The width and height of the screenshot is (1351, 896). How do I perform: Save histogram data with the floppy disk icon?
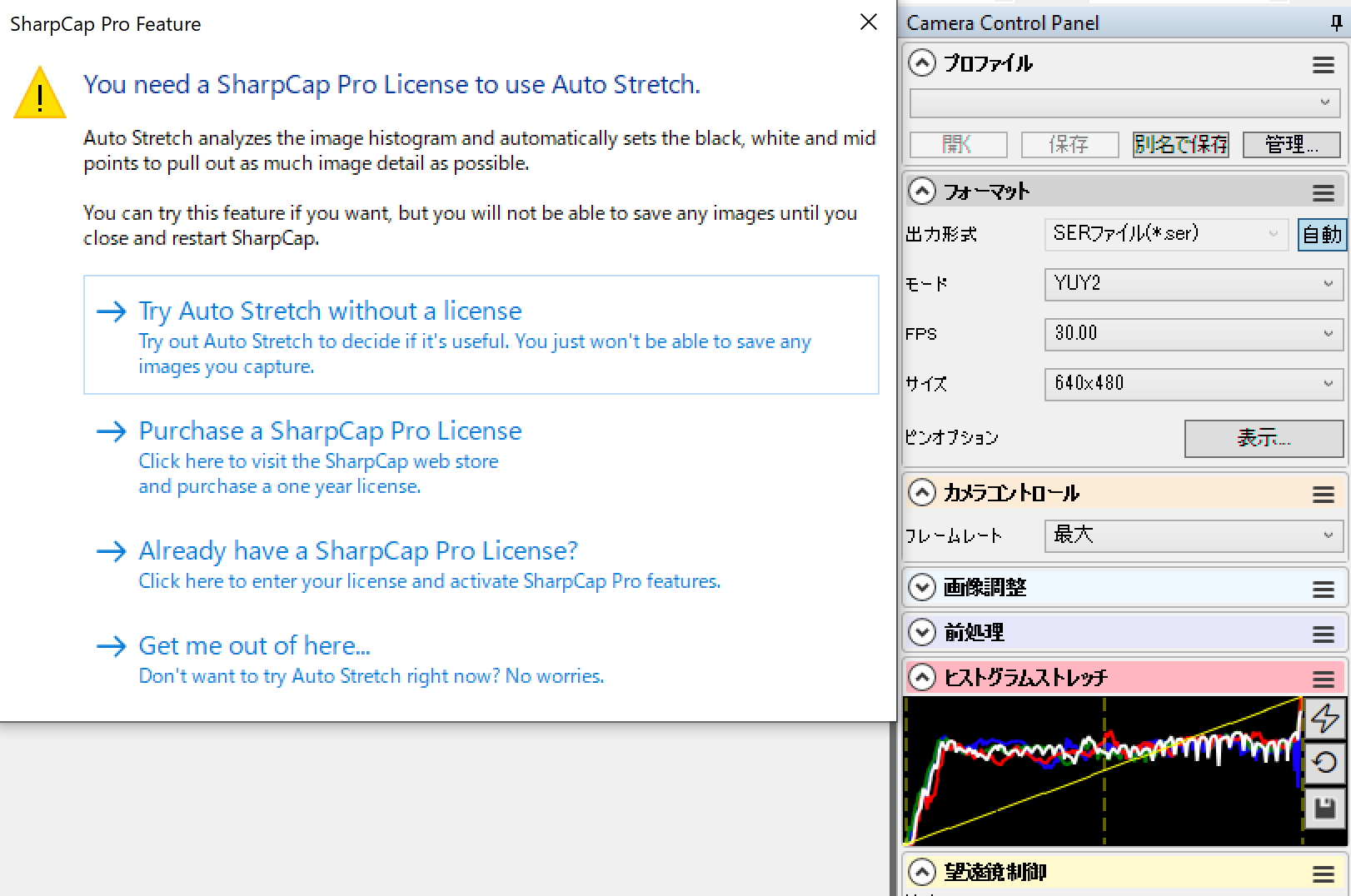(x=1326, y=807)
